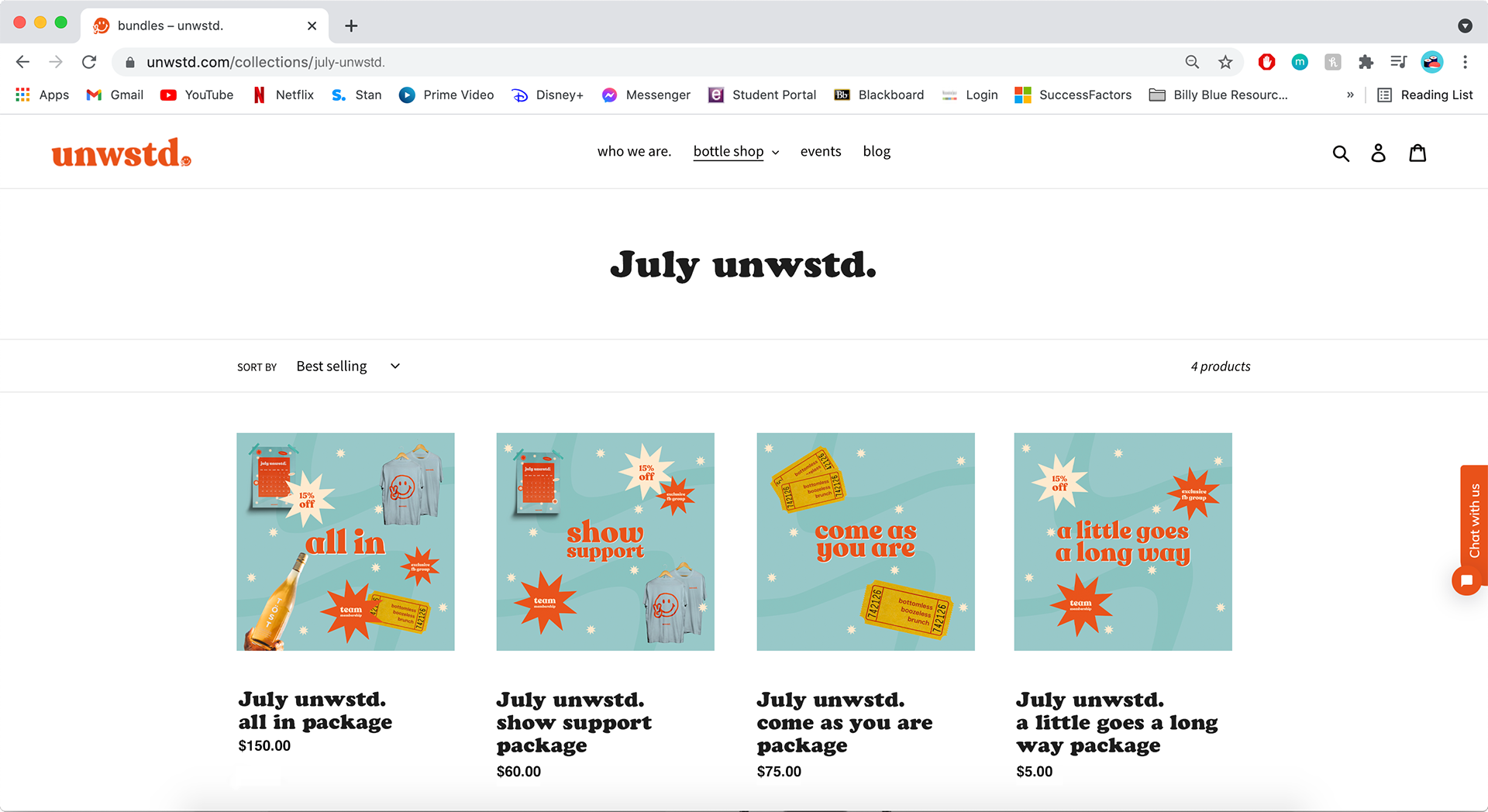Go to the who we are. page
This screenshot has height=812, width=1488.
(634, 152)
